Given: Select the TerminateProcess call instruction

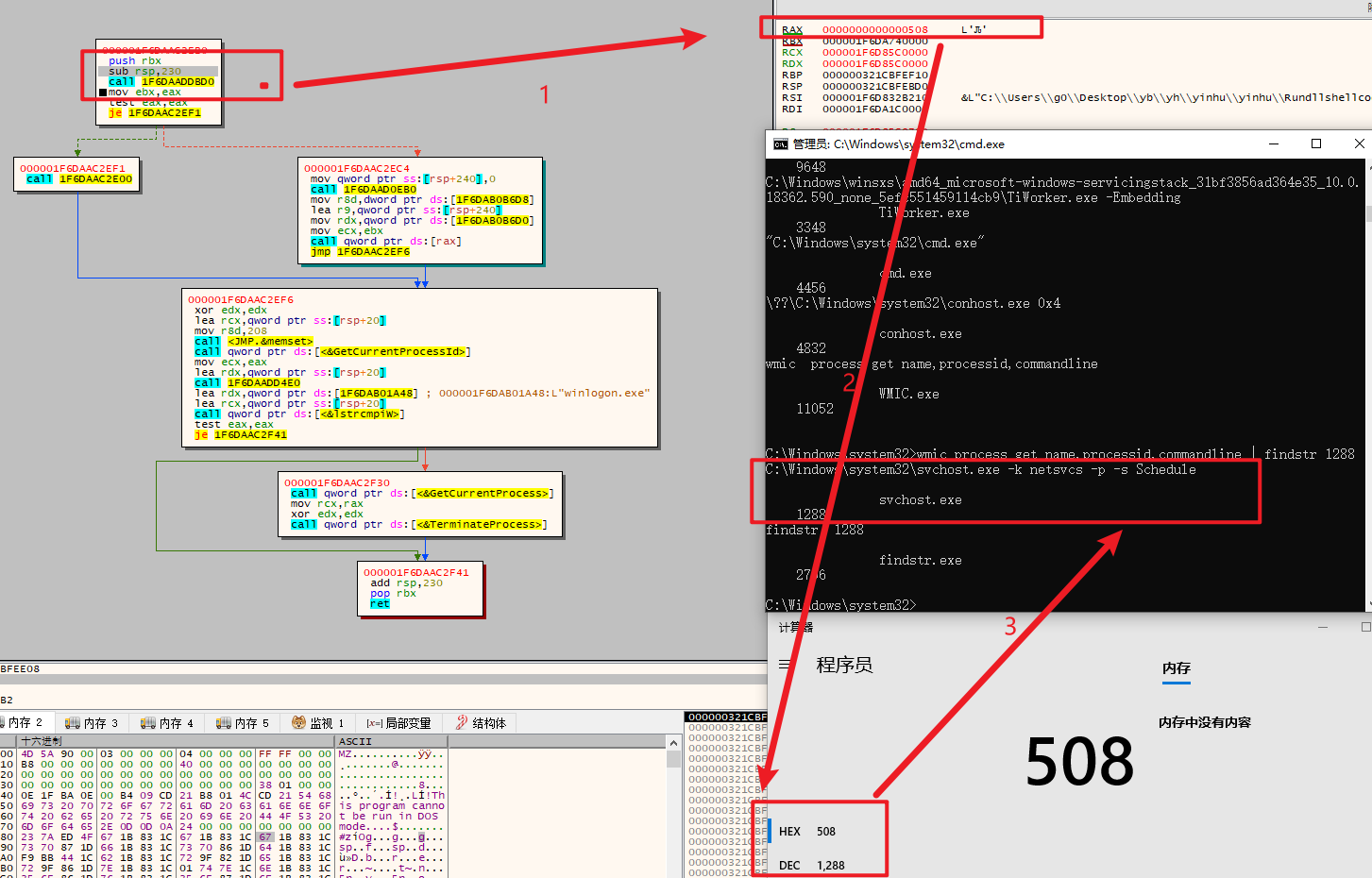Looking at the screenshot, I should (x=418, y=525).
